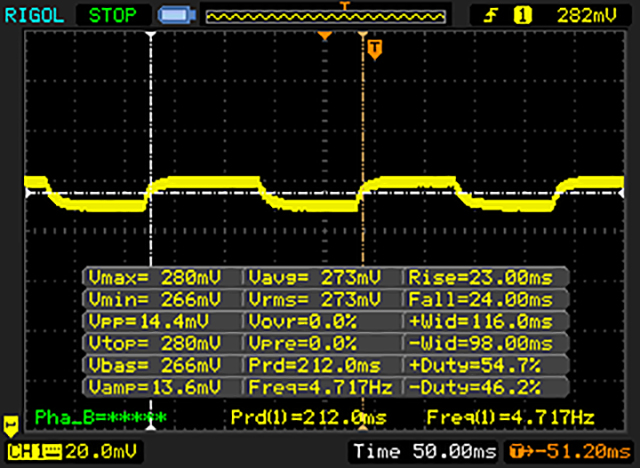Screen dimensions: 640x468
Task: Click the -Wid=98.00ms measurement
Action: point(480,344)
